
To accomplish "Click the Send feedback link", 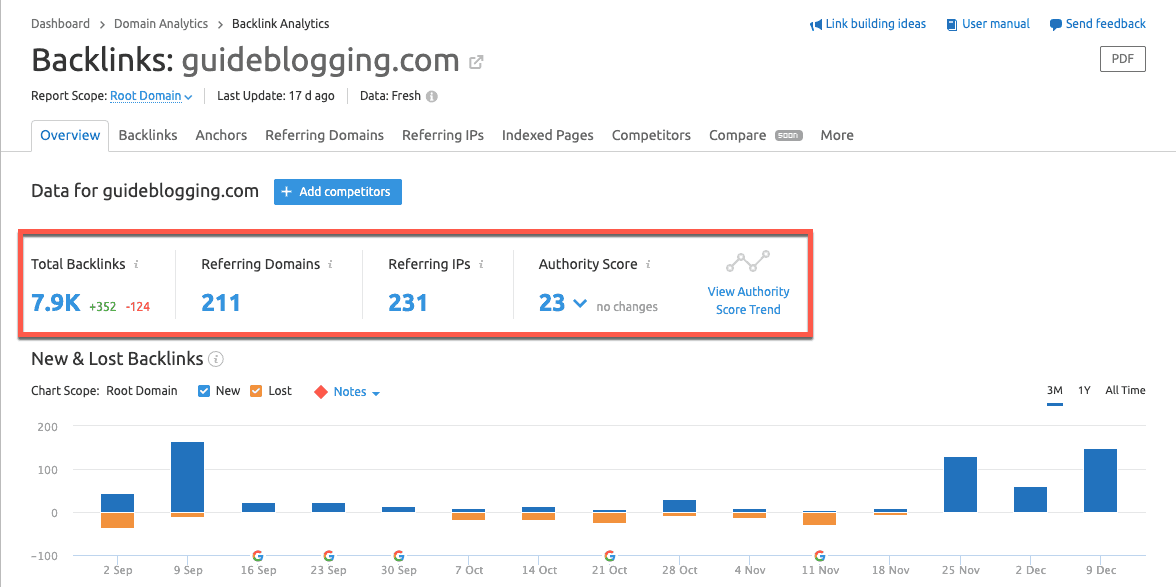I will click(1106, 24).
